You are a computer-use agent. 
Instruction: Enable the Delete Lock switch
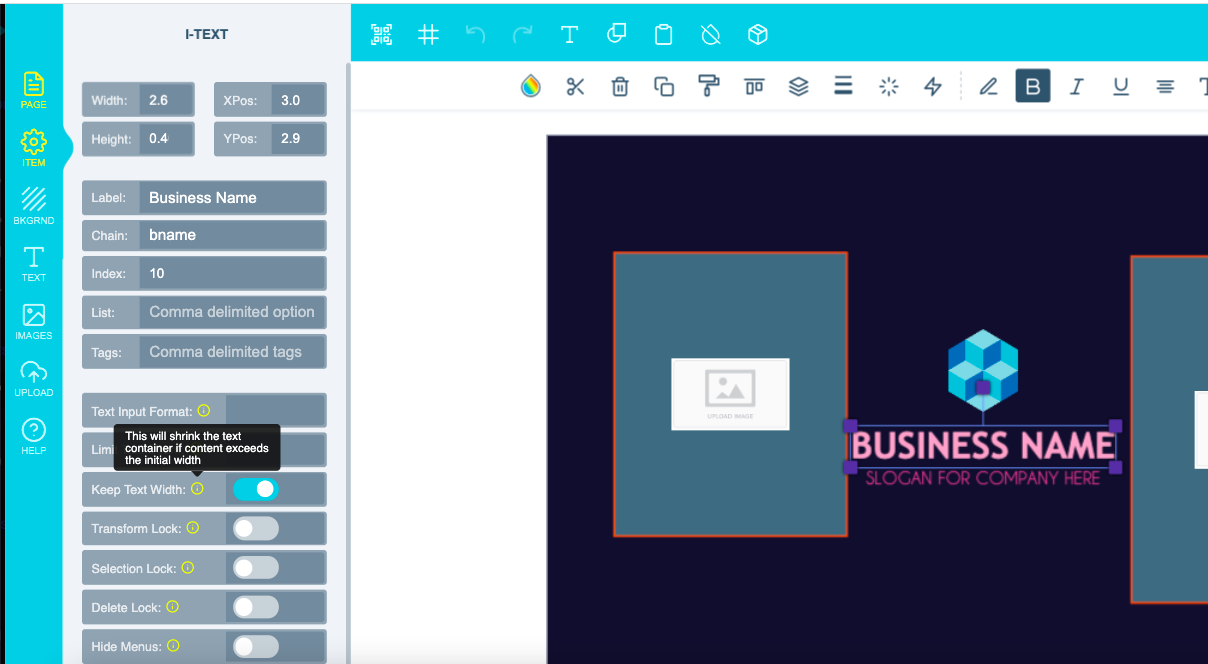coord(255,607)
